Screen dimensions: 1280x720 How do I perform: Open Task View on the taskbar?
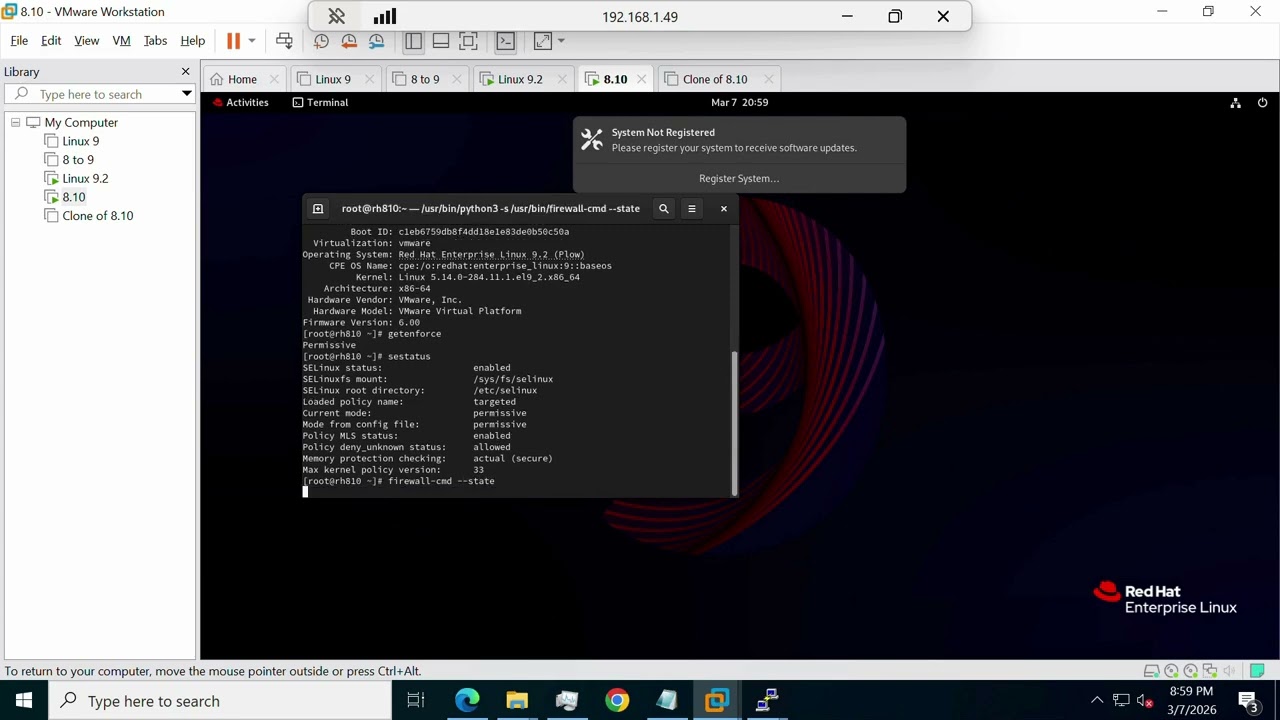pyautogui.click(x=416, y=700)
